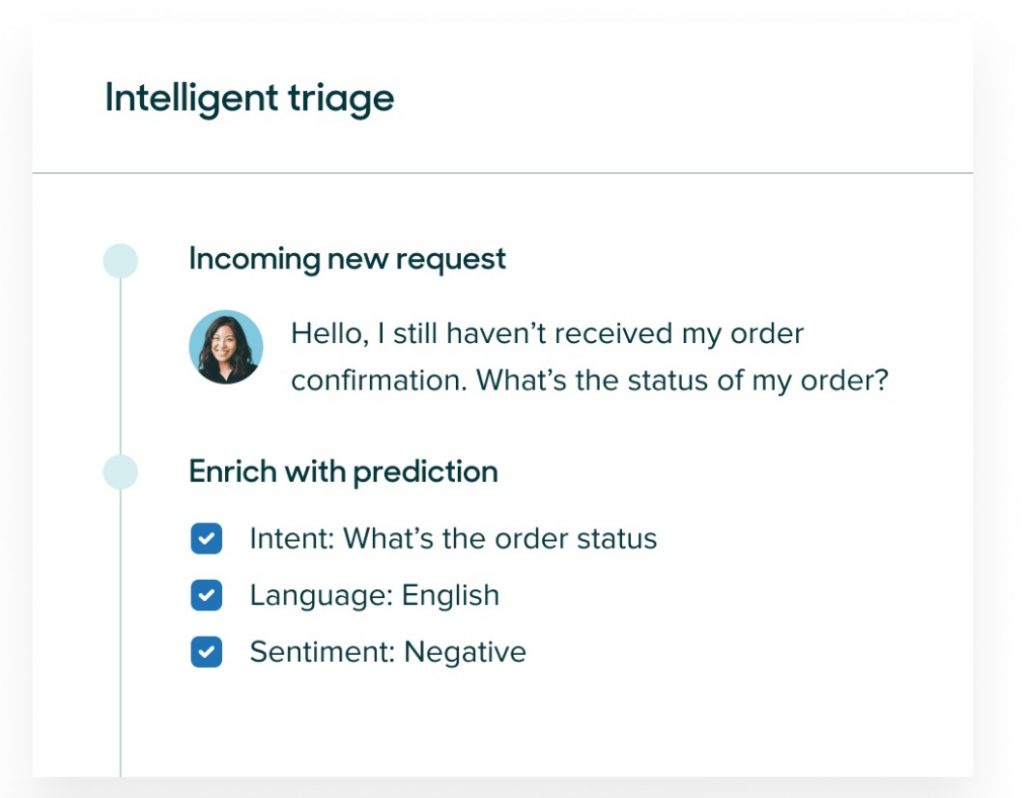This screenshot has width=1024, height=798.
Task: Click the "English" language value
Action: [450, 595]
